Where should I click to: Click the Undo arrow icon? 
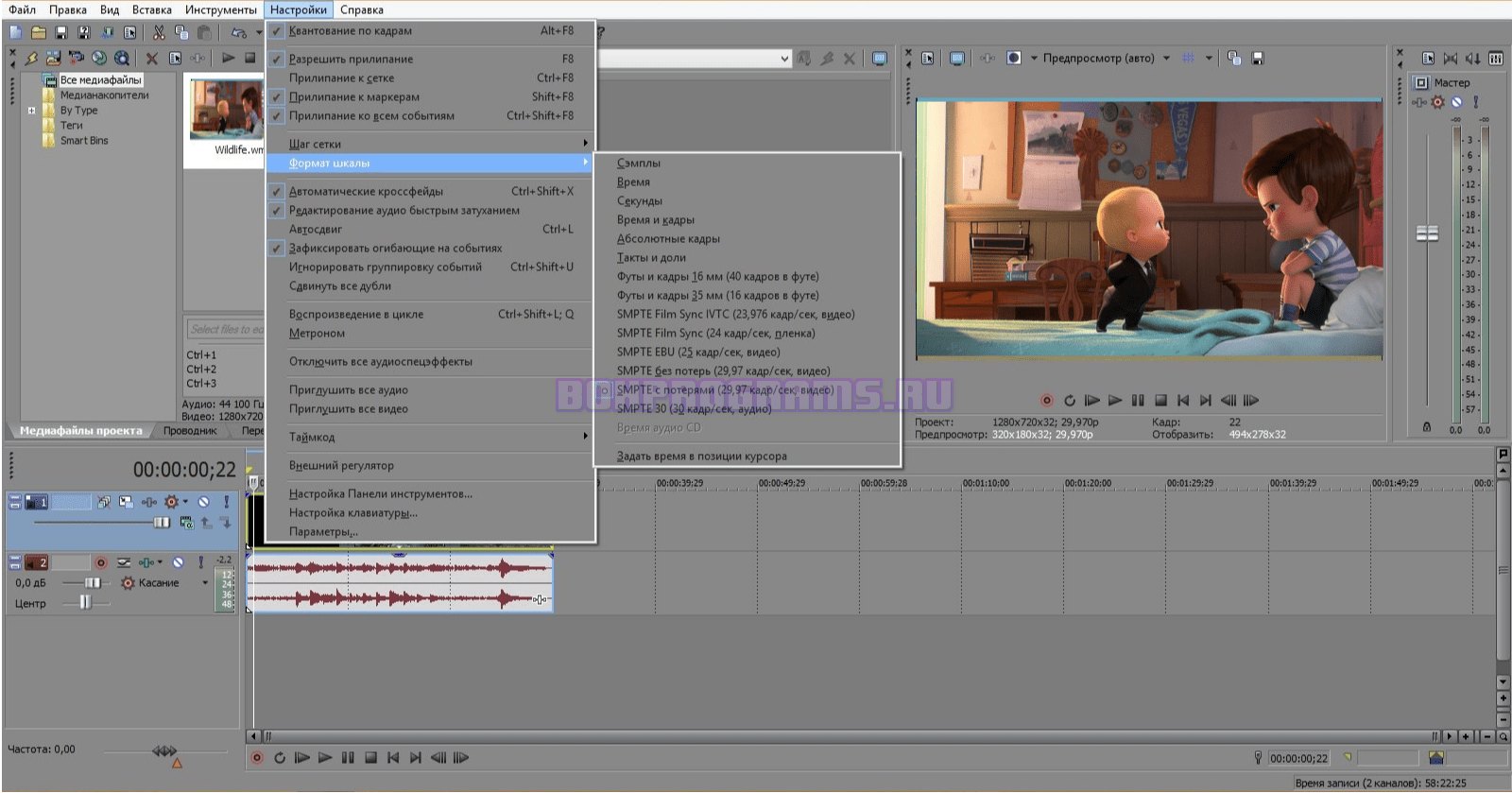tap(238, 32)
